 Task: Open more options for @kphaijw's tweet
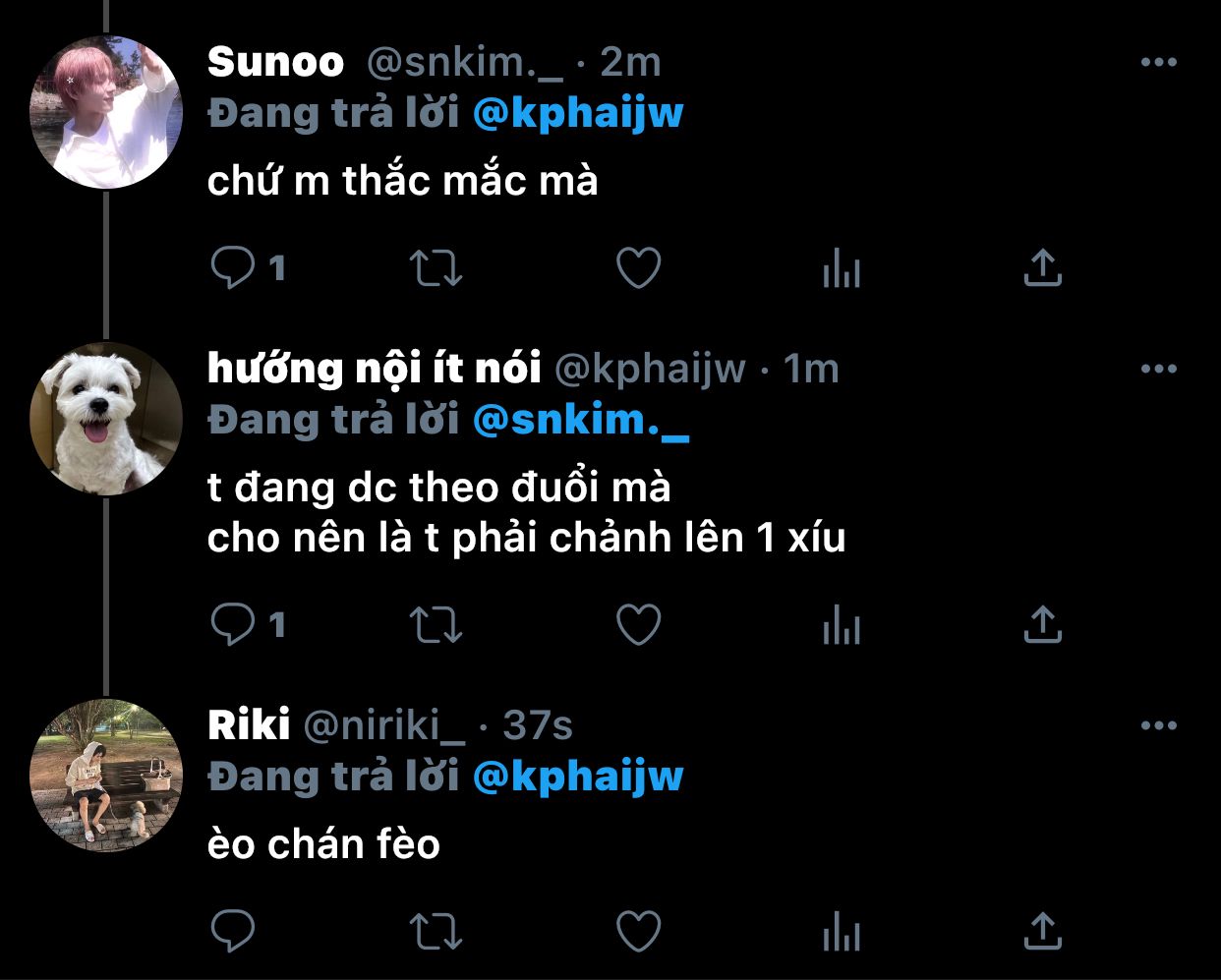point(1159,369)
